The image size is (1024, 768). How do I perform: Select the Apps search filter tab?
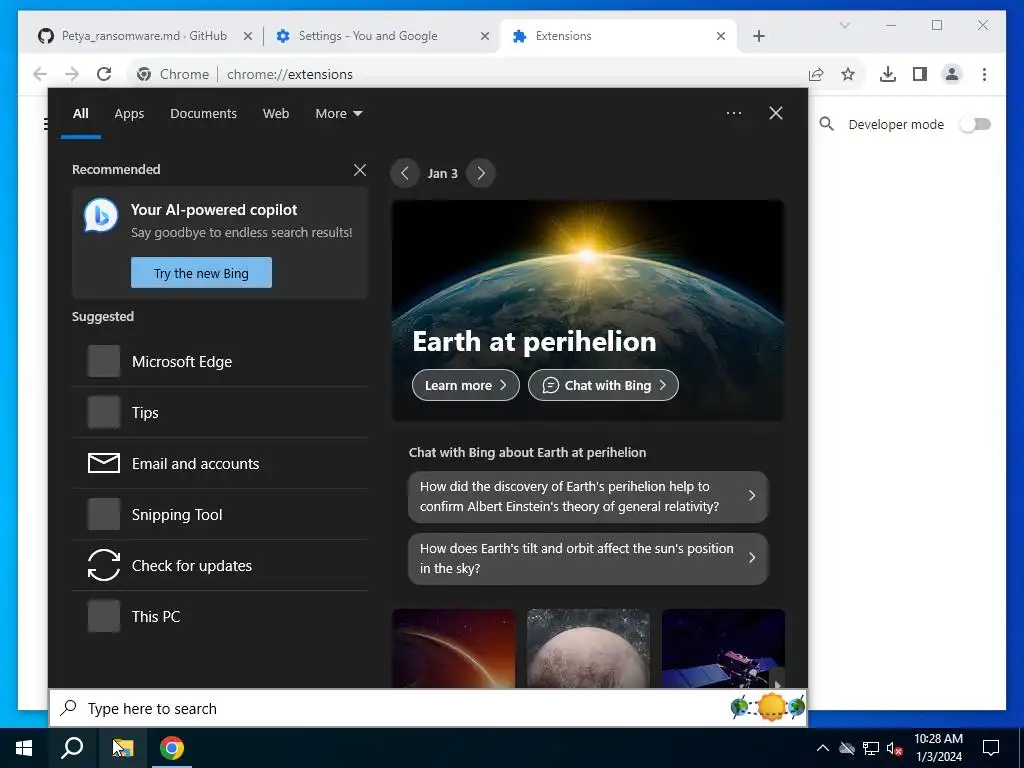coord(129,114)
